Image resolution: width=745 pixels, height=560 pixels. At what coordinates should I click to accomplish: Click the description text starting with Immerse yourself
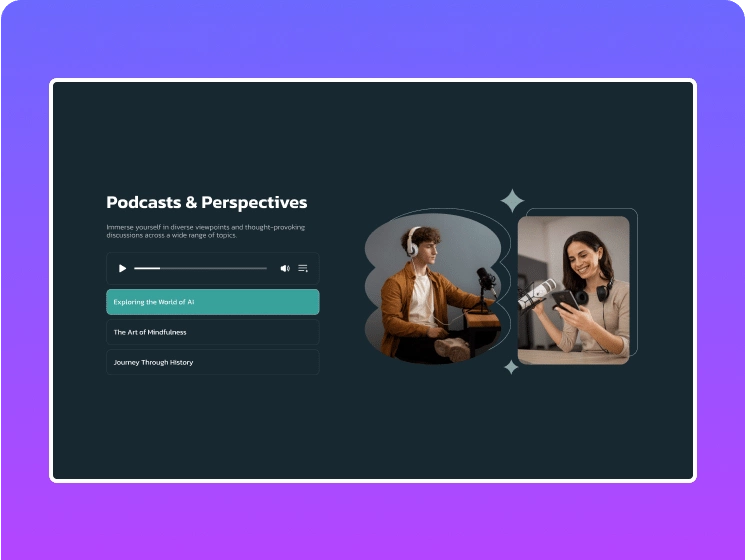[x=206, y=231]
